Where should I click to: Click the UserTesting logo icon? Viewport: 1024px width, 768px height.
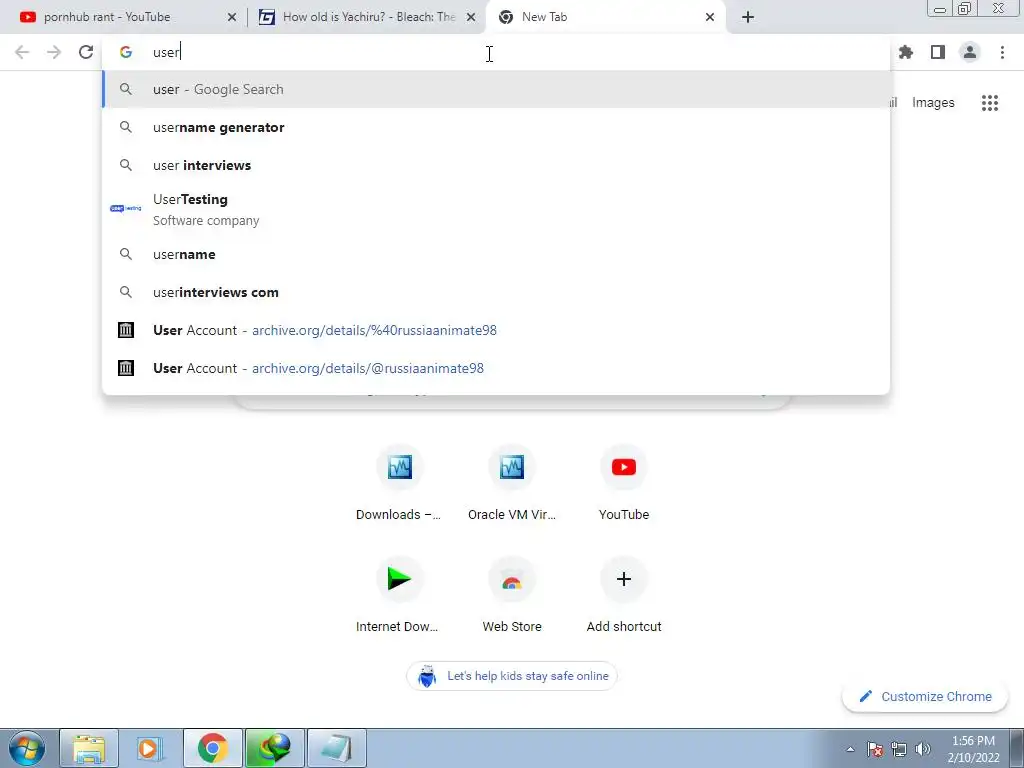125,208
